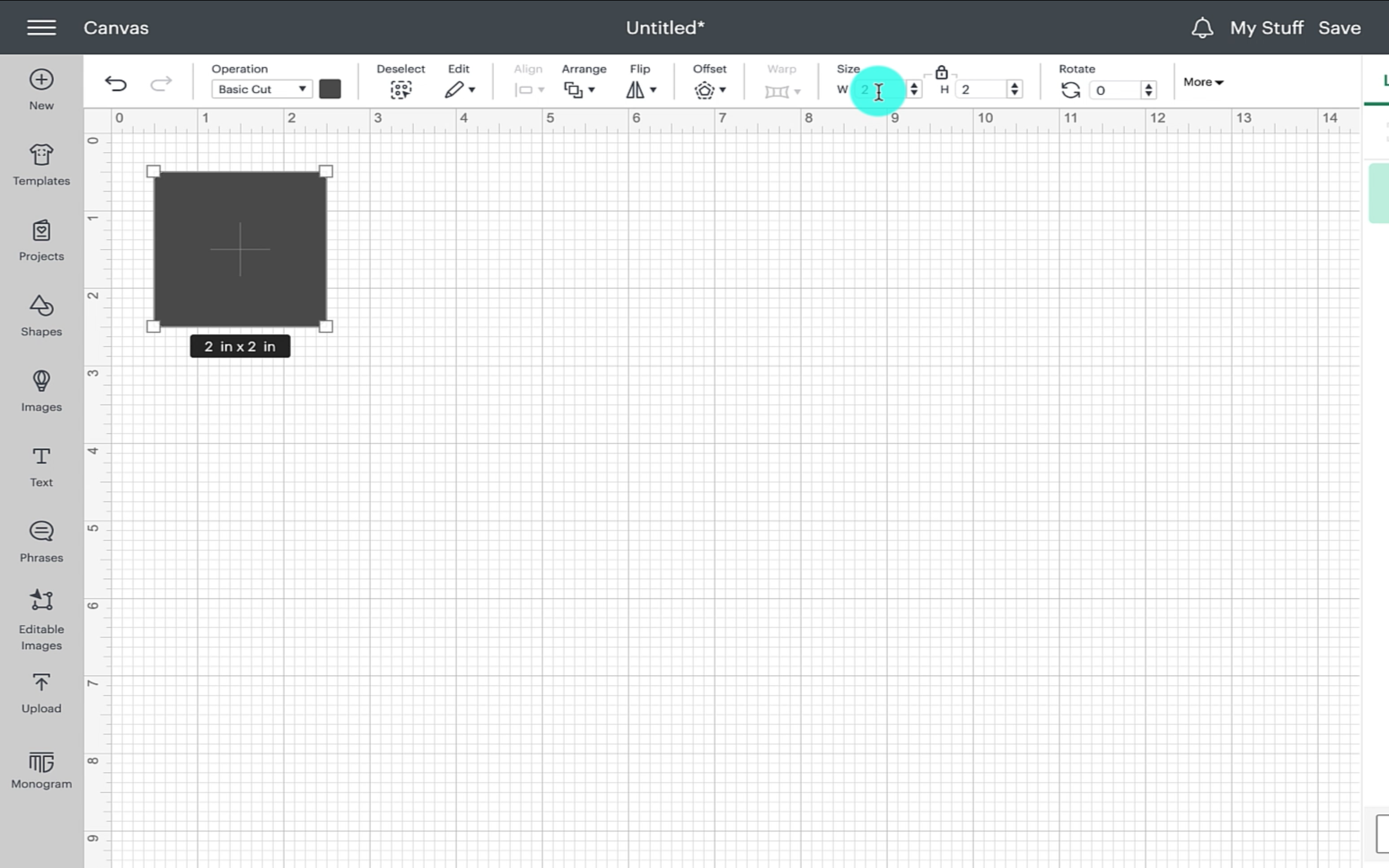Open the hamburger main menu

[41, 28]
